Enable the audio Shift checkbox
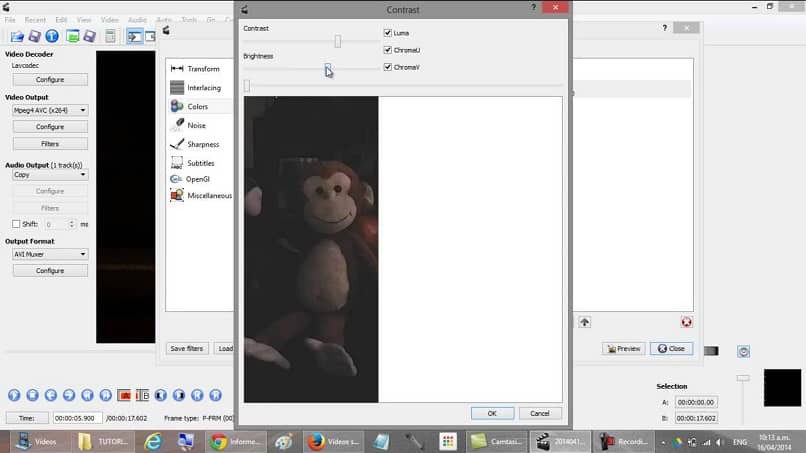 click(x=16, y=224)
